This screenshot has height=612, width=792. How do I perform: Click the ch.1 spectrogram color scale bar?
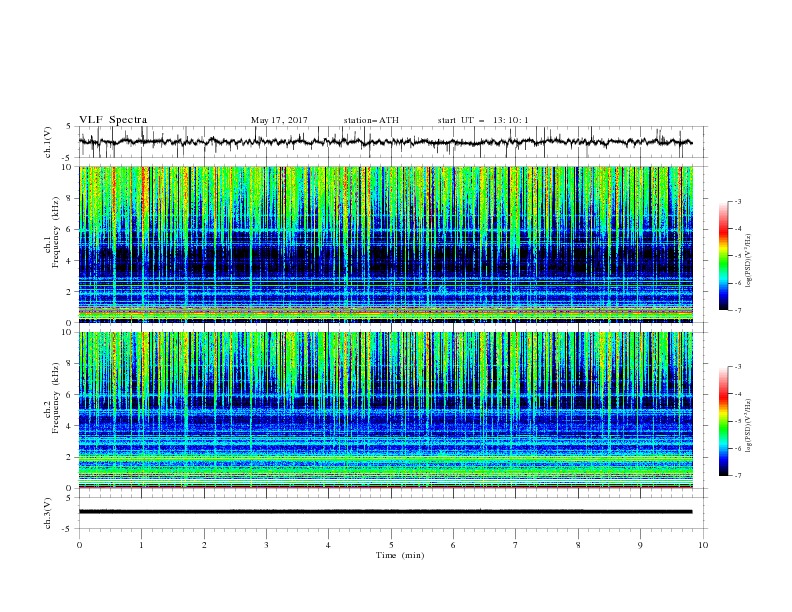pos(724,255)
